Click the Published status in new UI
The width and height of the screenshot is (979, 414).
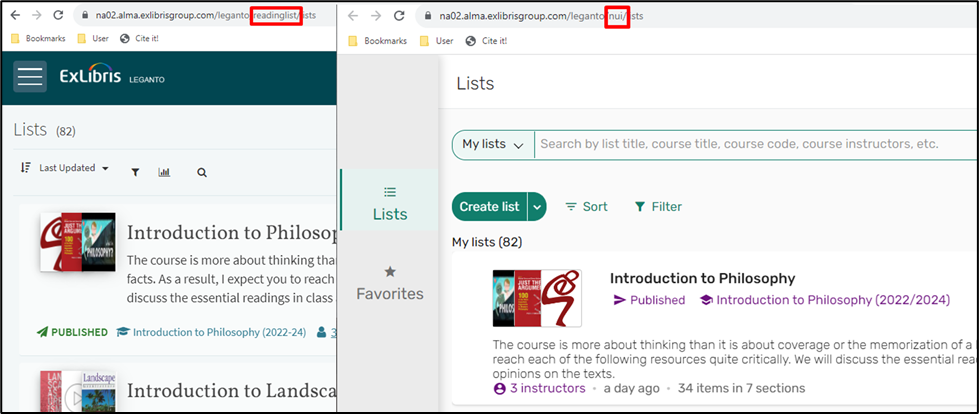649,300
